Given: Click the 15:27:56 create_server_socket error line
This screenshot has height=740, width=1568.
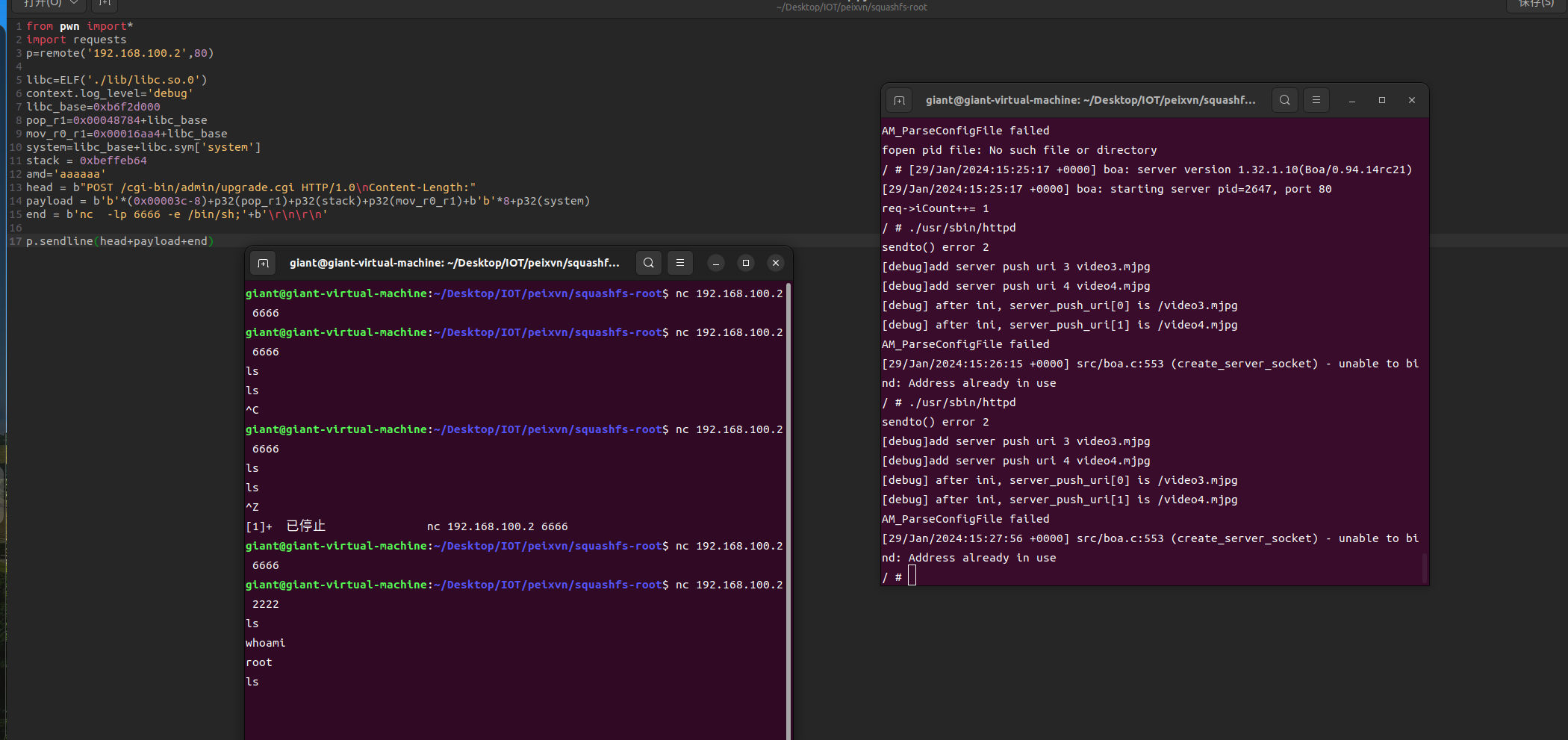Looking at the screenshot, I should click(1150, 548).
